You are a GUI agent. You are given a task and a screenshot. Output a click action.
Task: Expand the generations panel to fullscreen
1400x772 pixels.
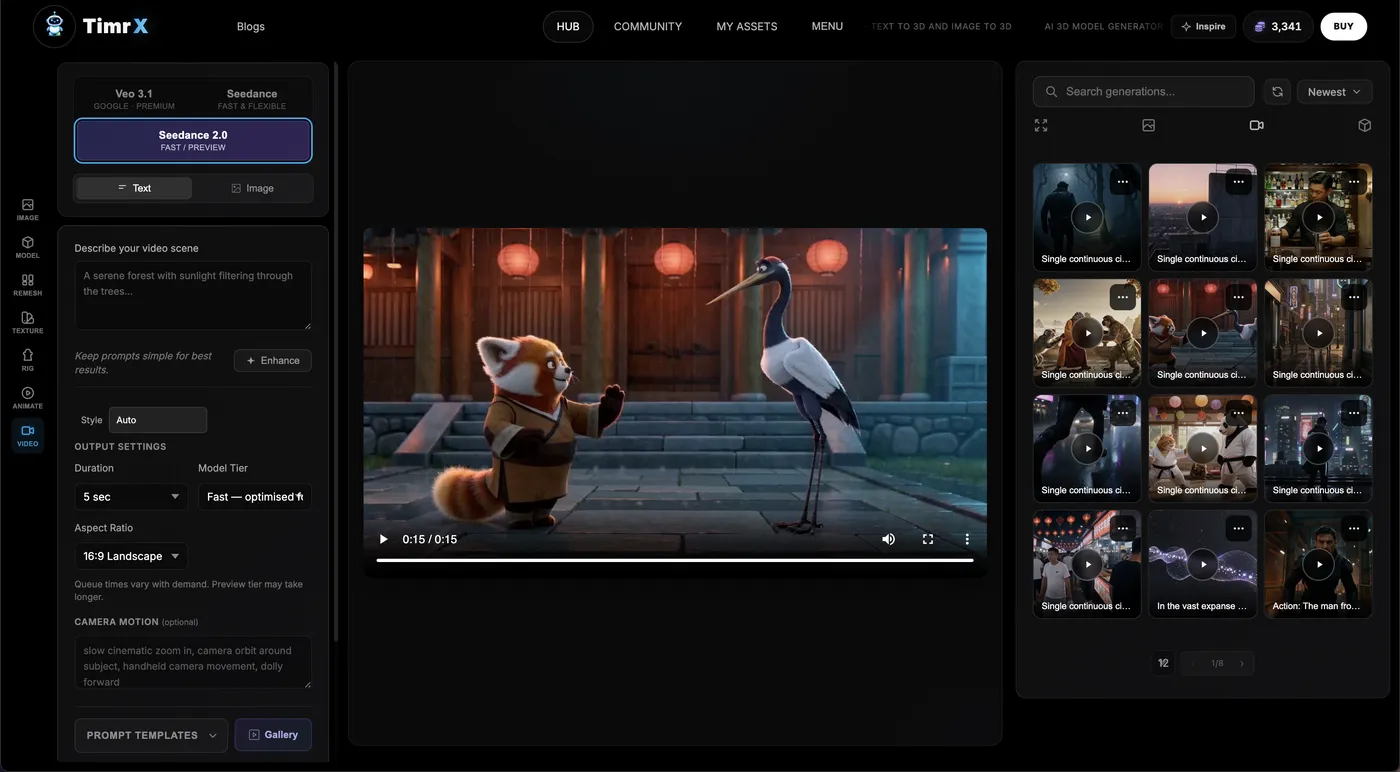1041,125
